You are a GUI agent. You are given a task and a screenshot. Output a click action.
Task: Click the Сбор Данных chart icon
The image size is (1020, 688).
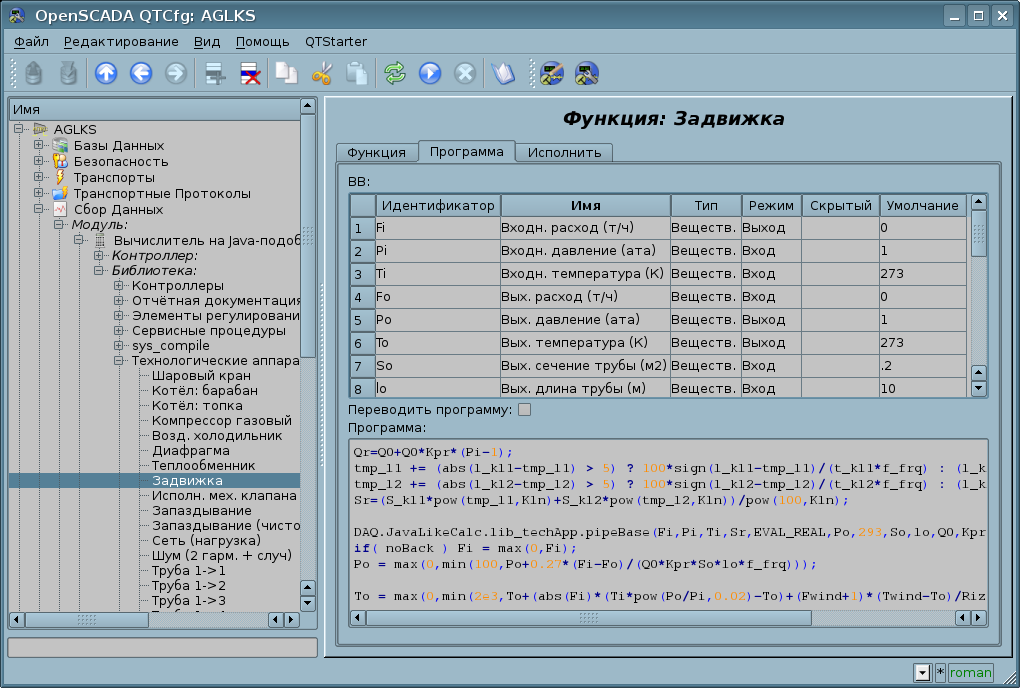coord(60,209)
